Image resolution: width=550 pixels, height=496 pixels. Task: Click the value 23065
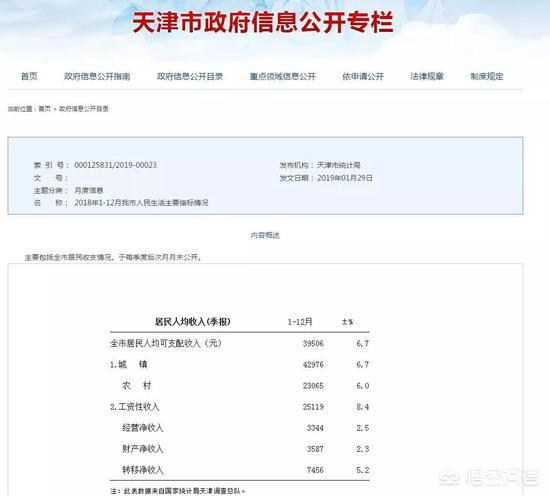click(313, 386)
